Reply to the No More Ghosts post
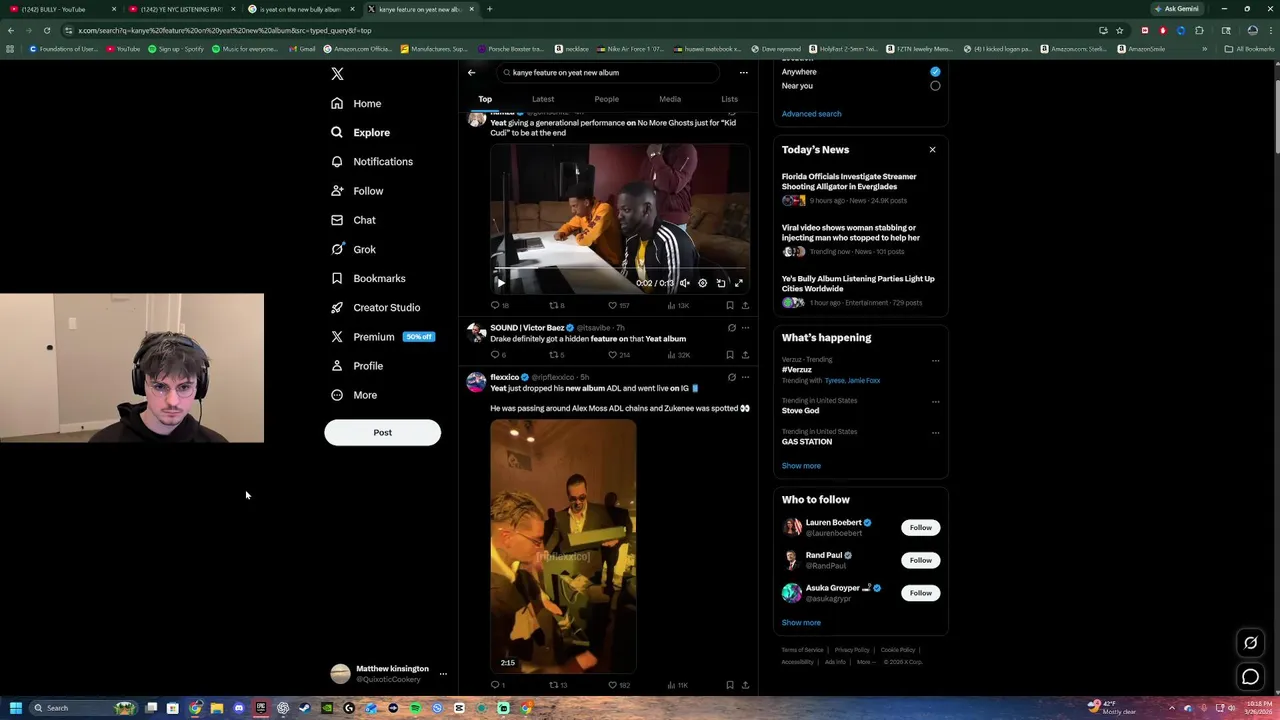Screen dimensions: 1280x720 (x=495, y=305)
